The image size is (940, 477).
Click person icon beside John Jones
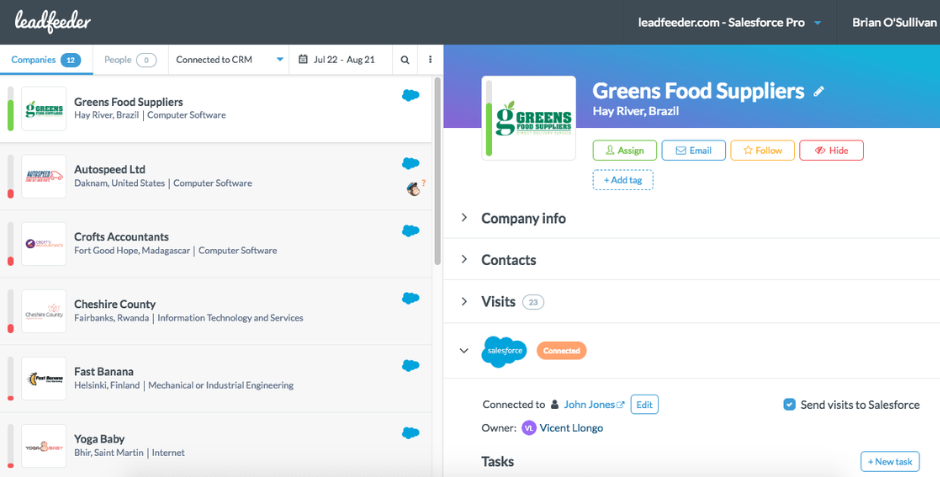(555, 404)
